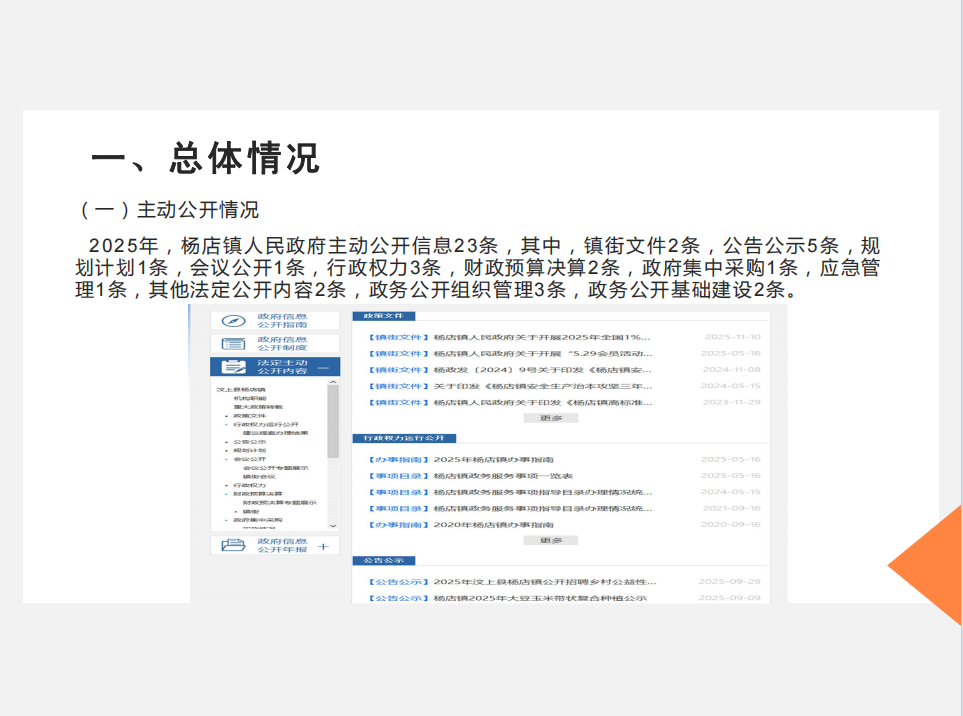
Task: Click the sidebar tree scrollbar thumb
Action: tap(334, 420)
